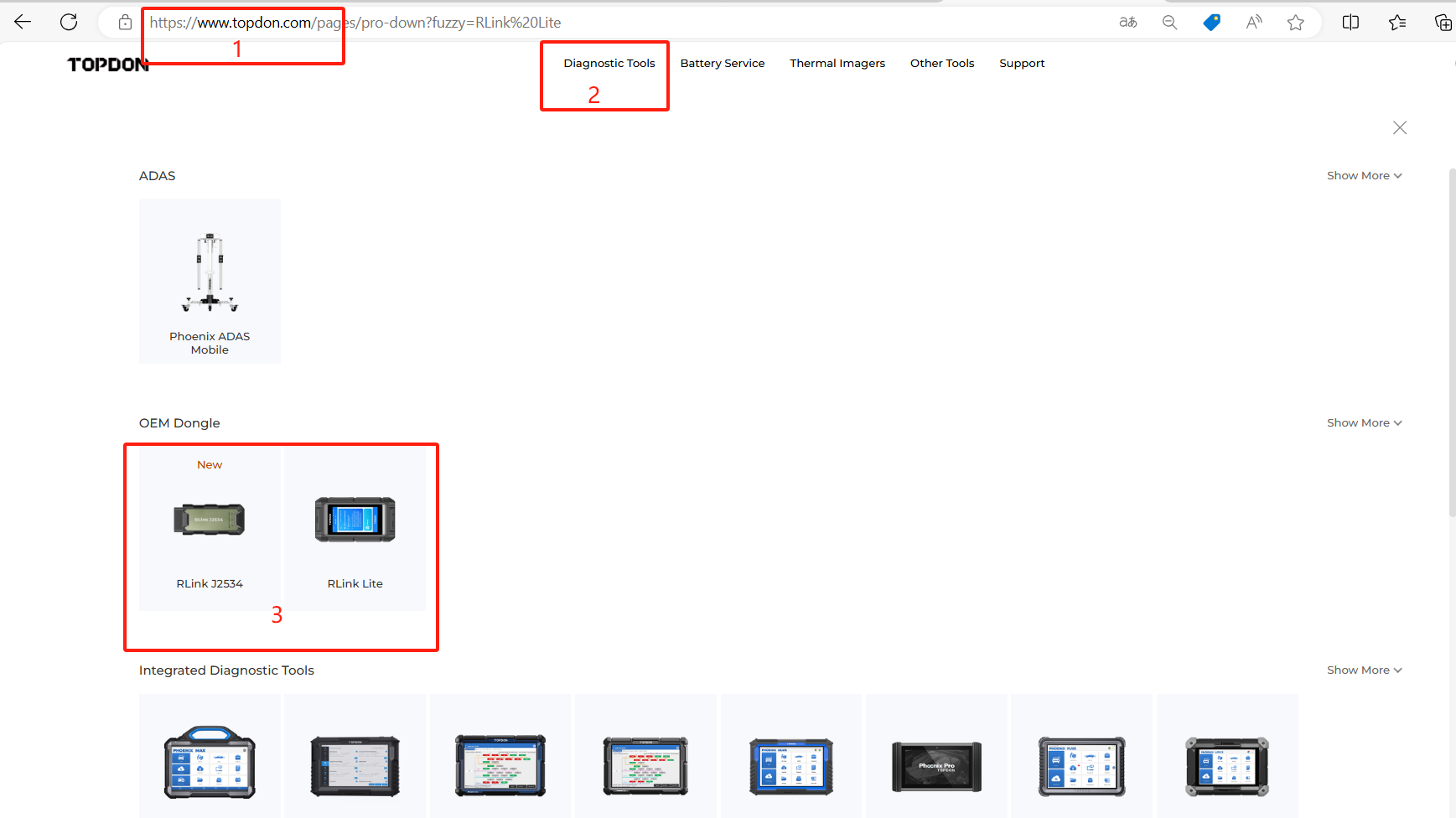The height and width of the screenshot is (818, 1456).
Task: Activate the read aloud icon
Action: point(1254,23)
